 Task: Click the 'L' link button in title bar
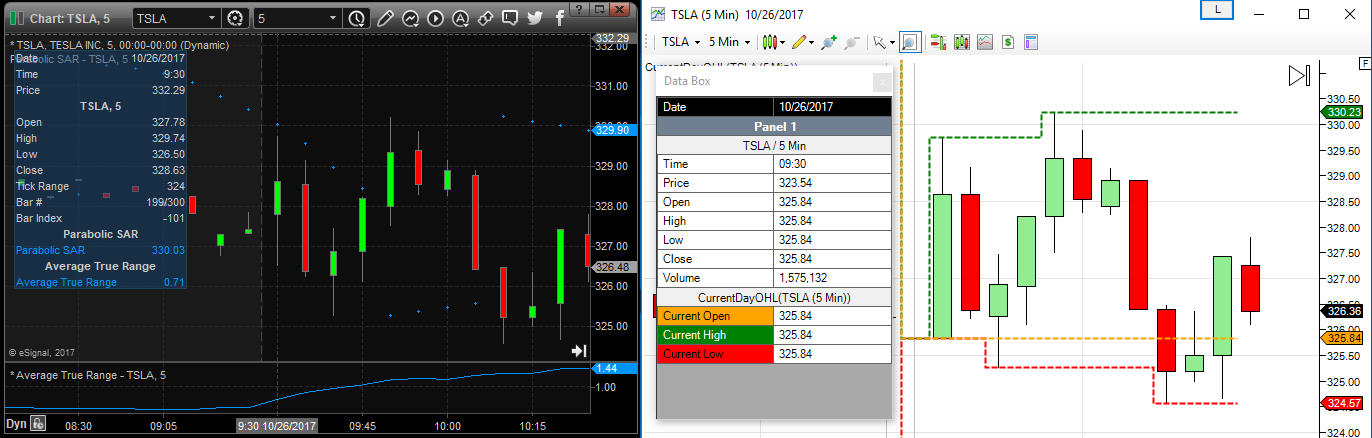coord(1216,9)
